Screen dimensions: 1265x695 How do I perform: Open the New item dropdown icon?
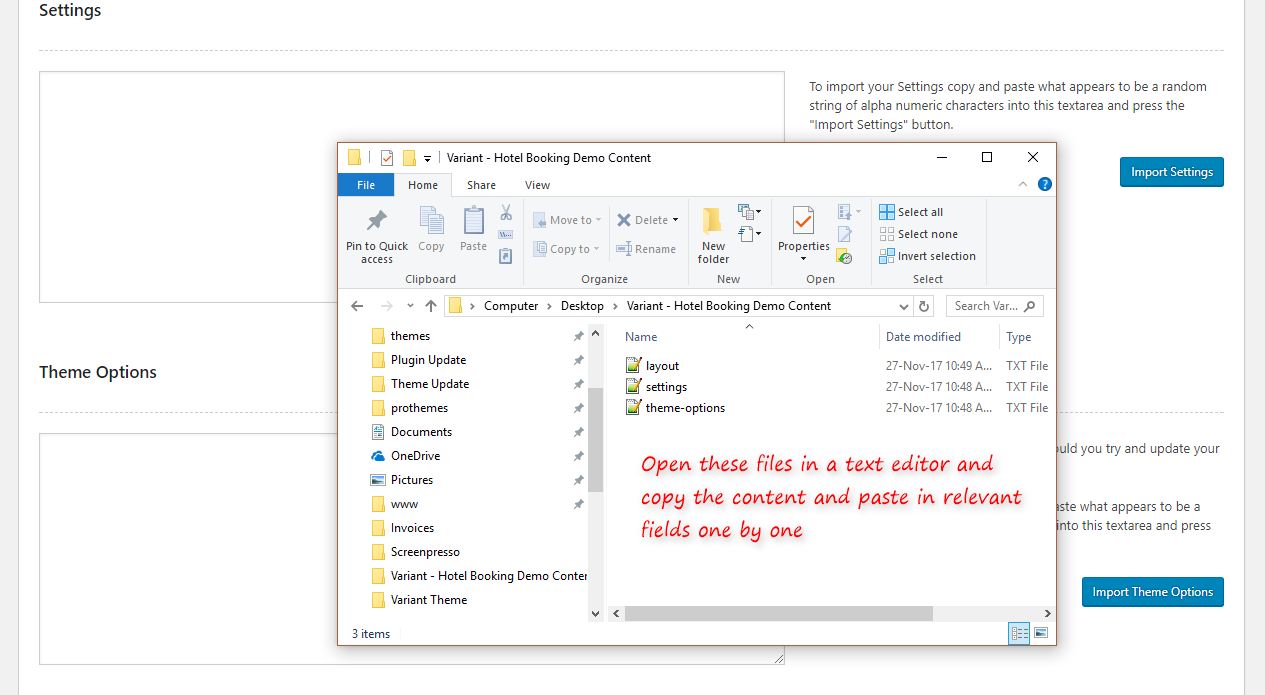tap(749, 211)
